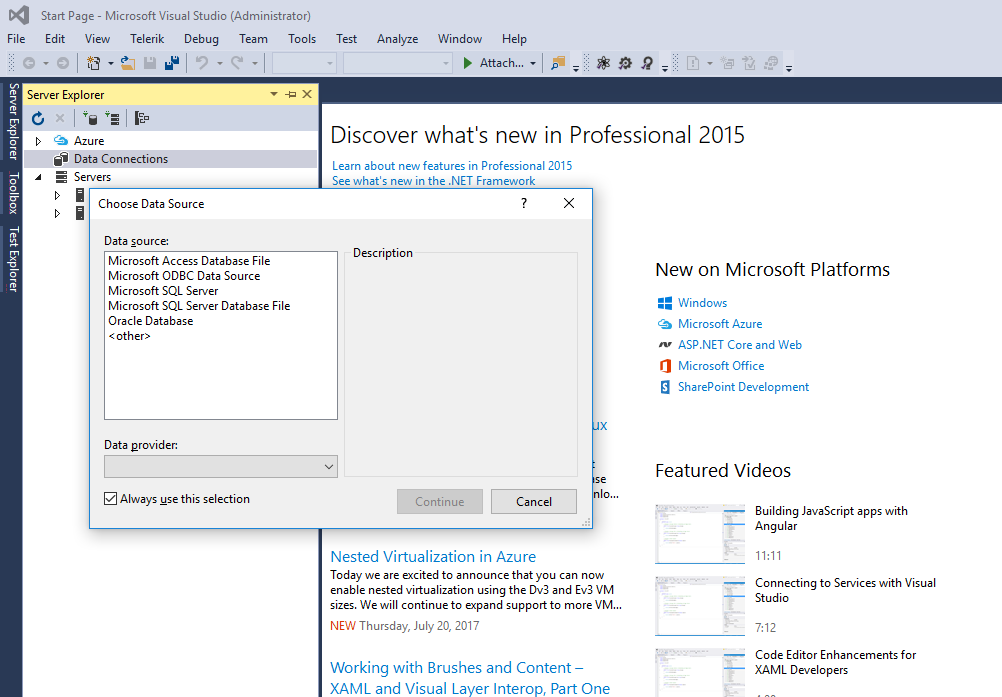Viewport: 1002px width, 697px height.
Task: Uncheck Always use this selection checkbox
Action: (111, 499)
